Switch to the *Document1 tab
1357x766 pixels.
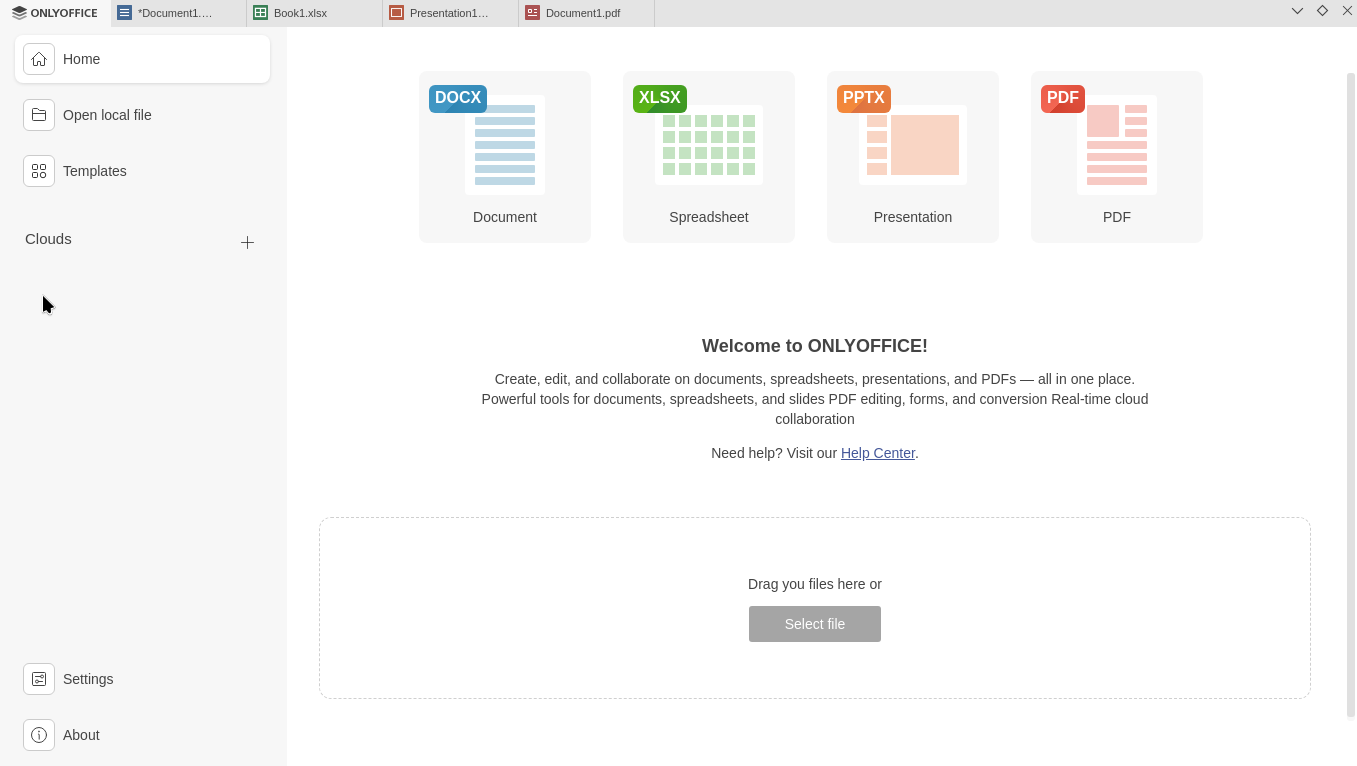179,13
